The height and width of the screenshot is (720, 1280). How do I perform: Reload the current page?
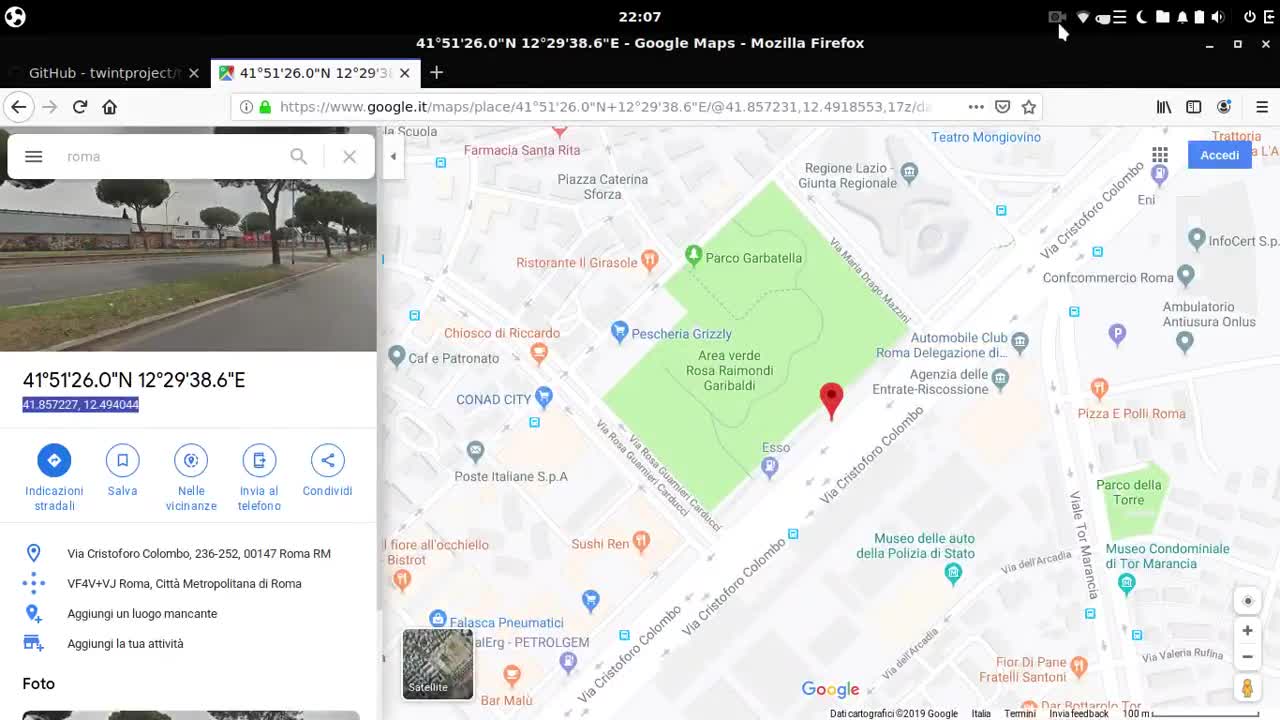click(80, 107)
